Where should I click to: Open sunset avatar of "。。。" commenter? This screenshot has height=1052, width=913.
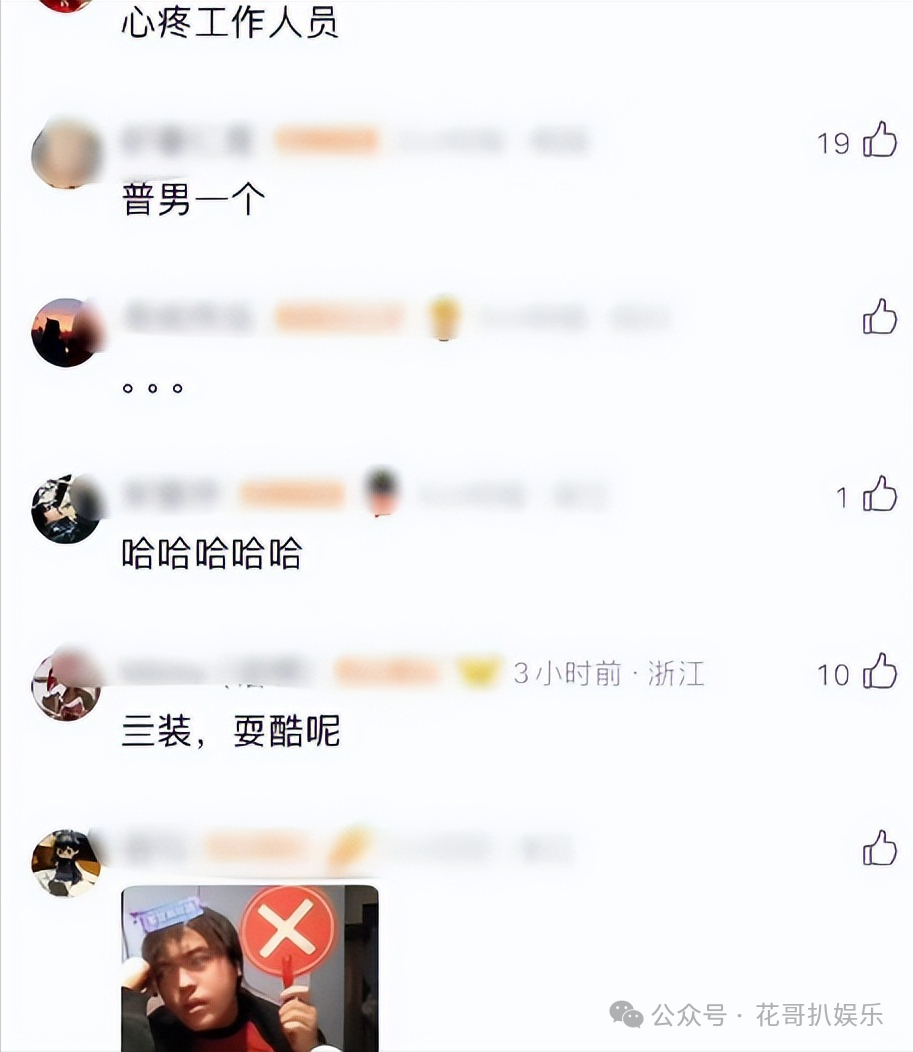tap(66, 332)
